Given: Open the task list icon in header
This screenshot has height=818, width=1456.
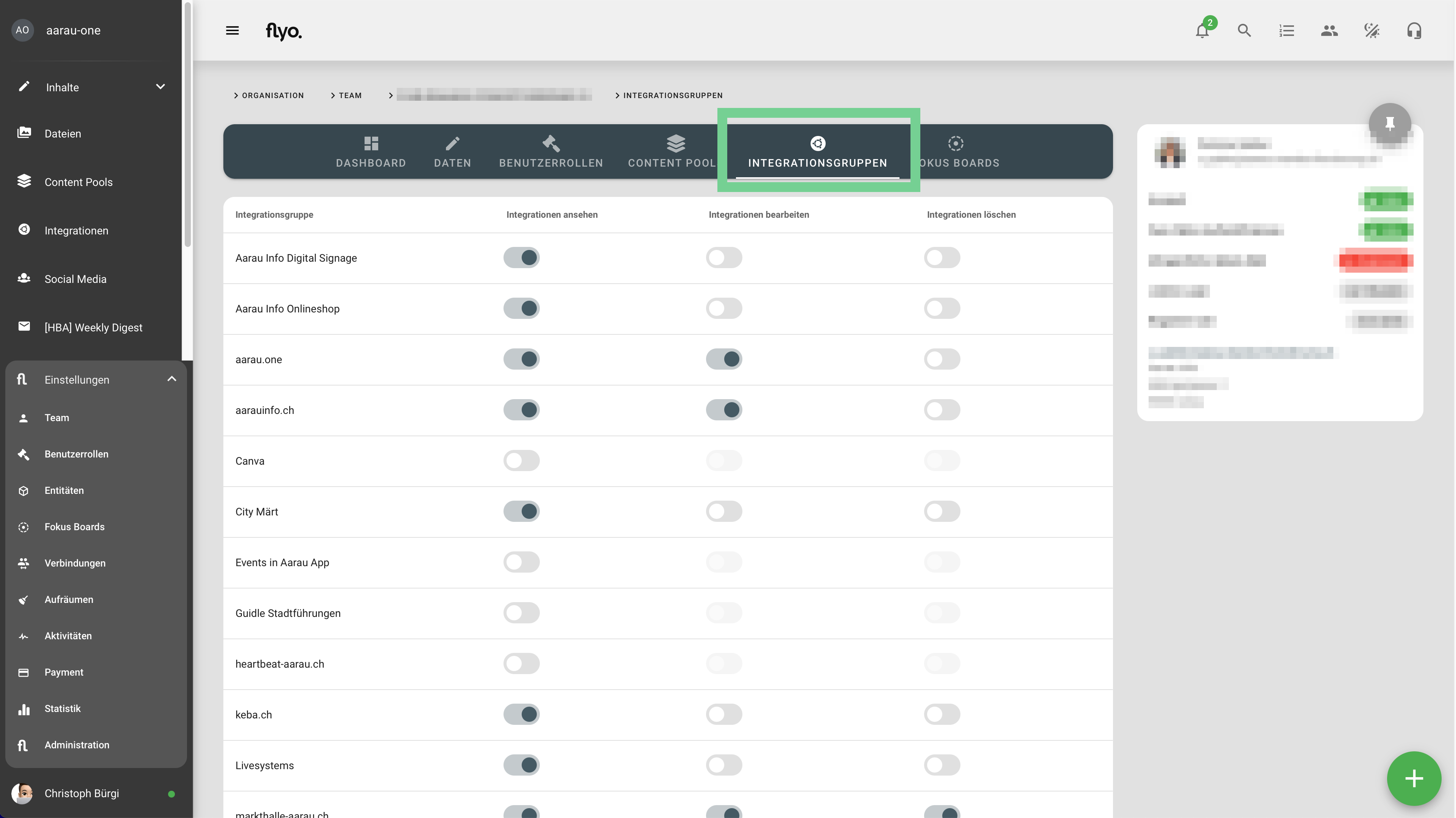Looking at the screenshot, I should coord(1286,31).
